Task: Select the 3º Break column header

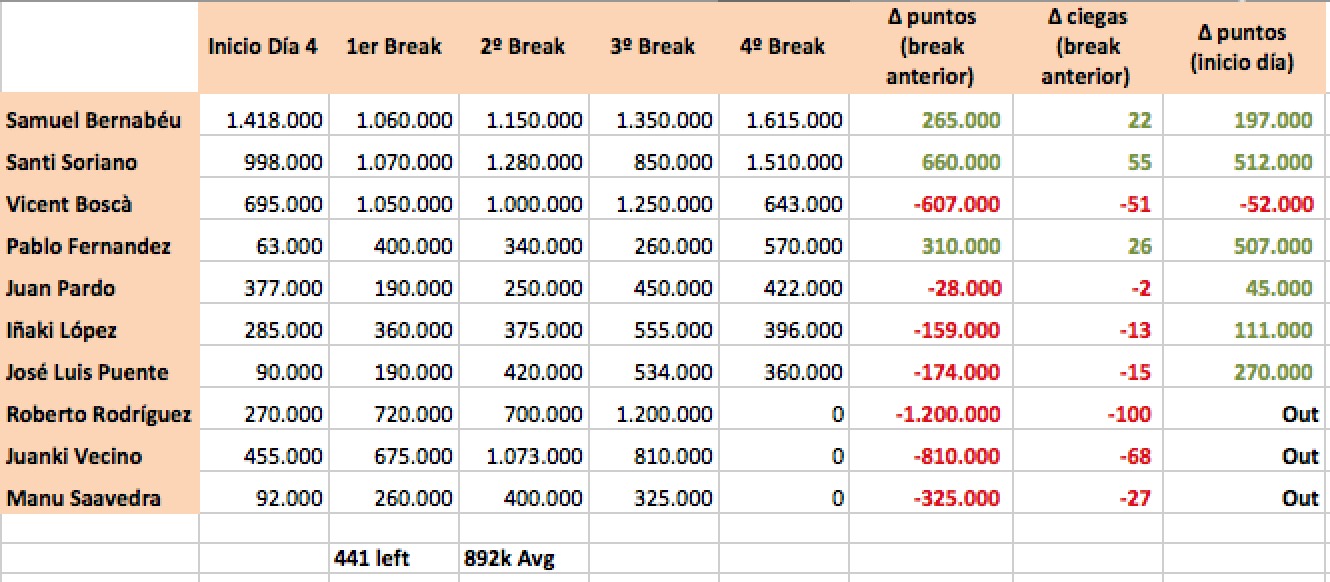Action: coord(653,47)
